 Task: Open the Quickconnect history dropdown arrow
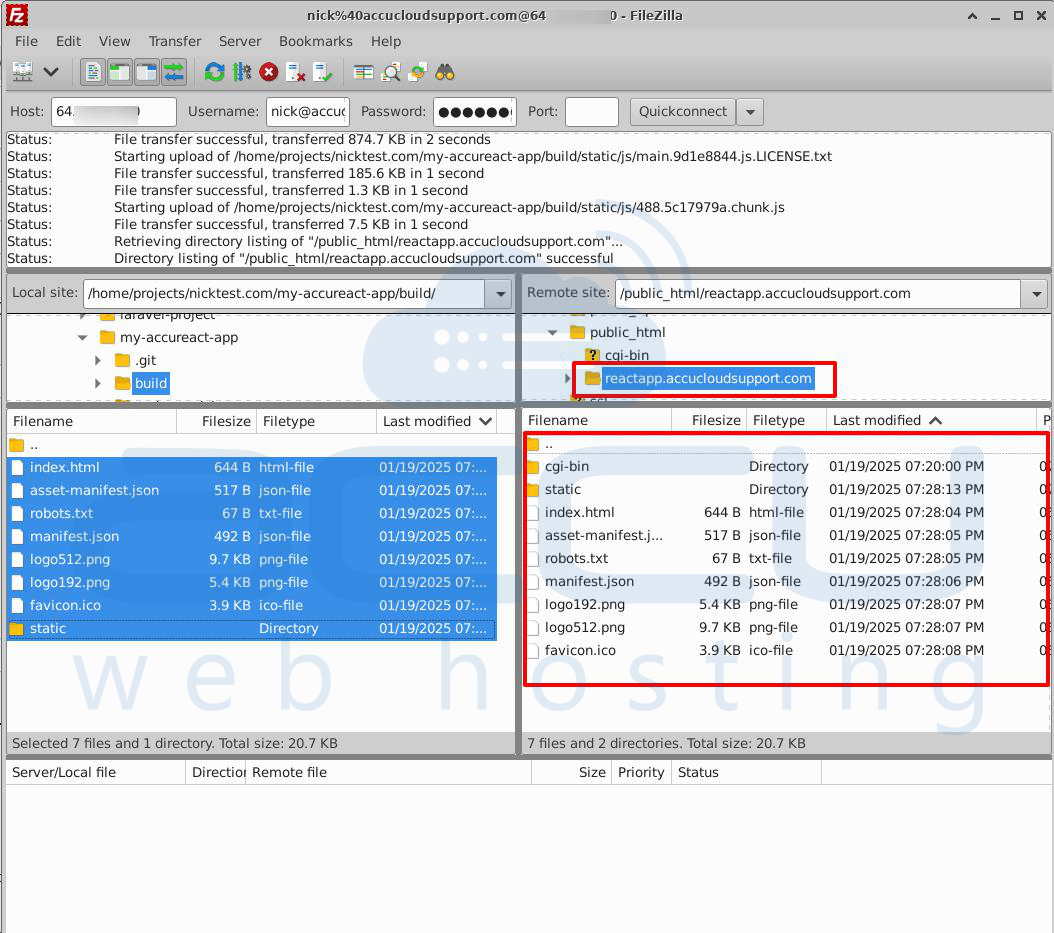tap(750, 112)
